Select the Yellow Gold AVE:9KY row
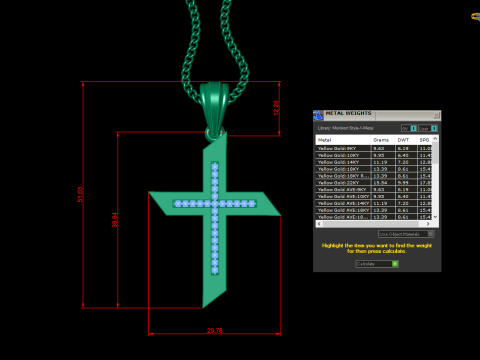The width and height of the screenshot is (480, 360). tap(374, 189)
